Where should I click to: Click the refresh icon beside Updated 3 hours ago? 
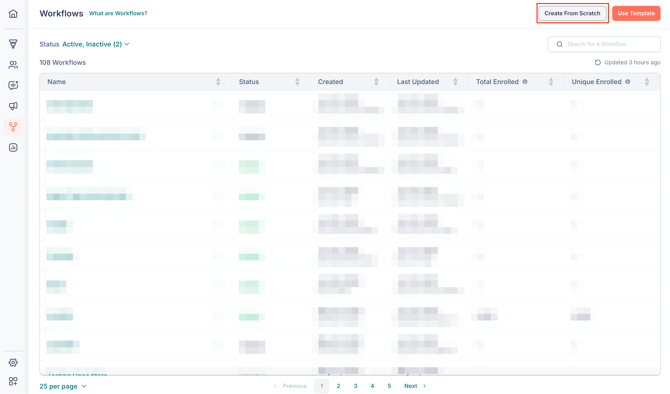tap(598, 62)
